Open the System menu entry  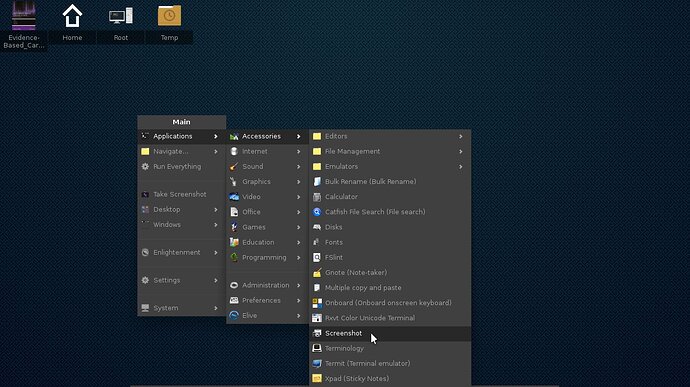click(181, 308)
